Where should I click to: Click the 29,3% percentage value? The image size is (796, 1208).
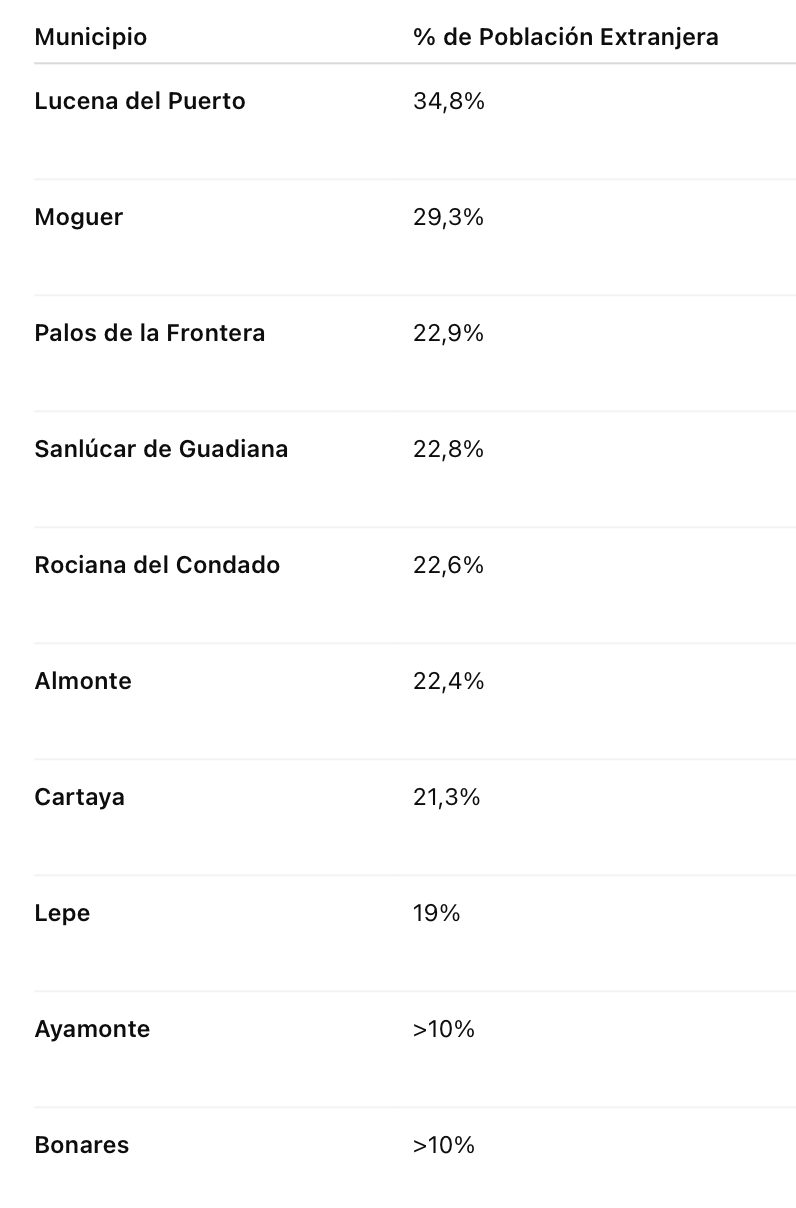(448, 217)
